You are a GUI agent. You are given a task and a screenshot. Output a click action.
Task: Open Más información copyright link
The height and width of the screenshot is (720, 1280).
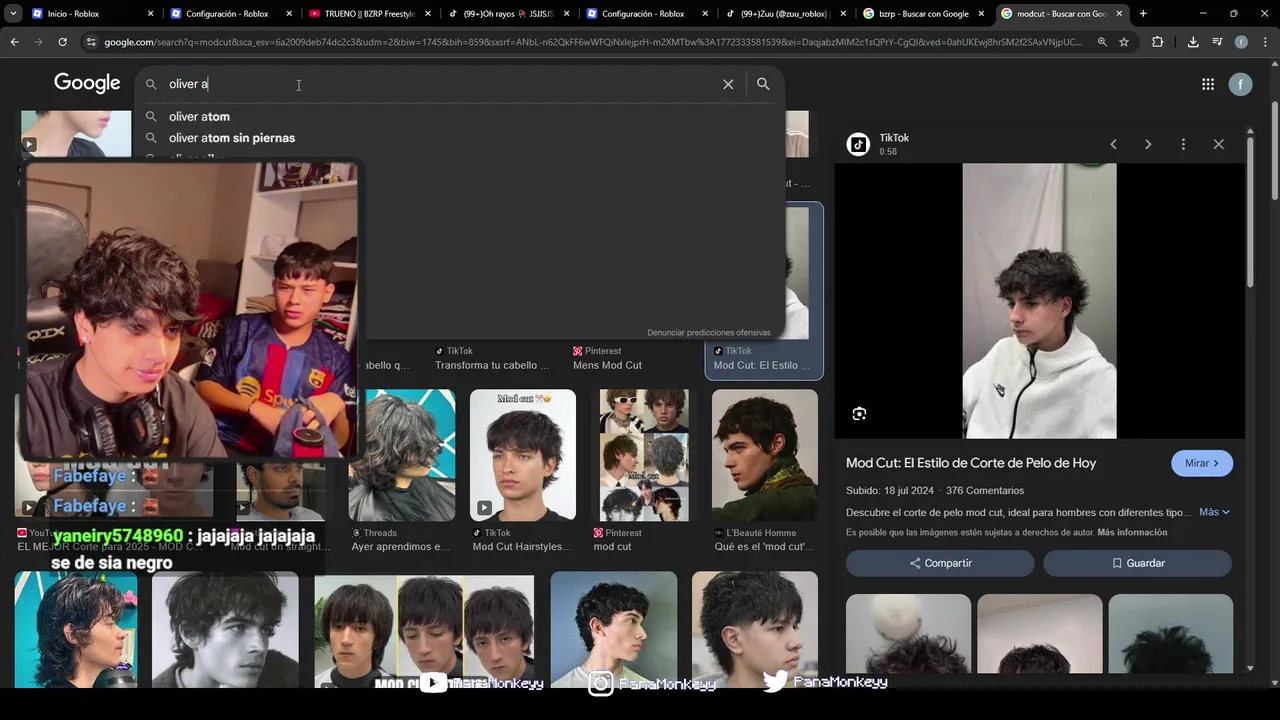tap(1132, 533)
